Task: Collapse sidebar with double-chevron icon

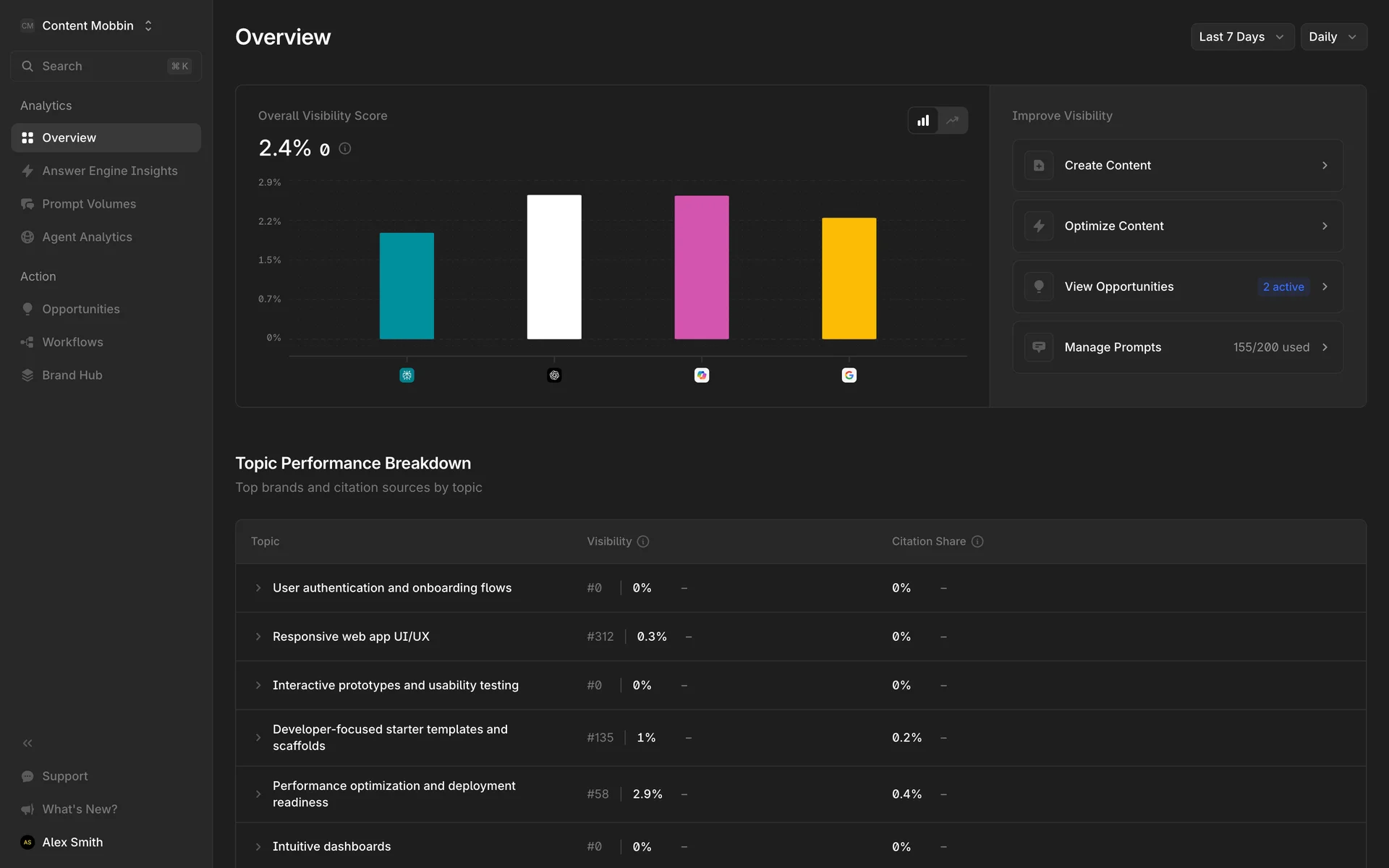Action: click(27, 743)
